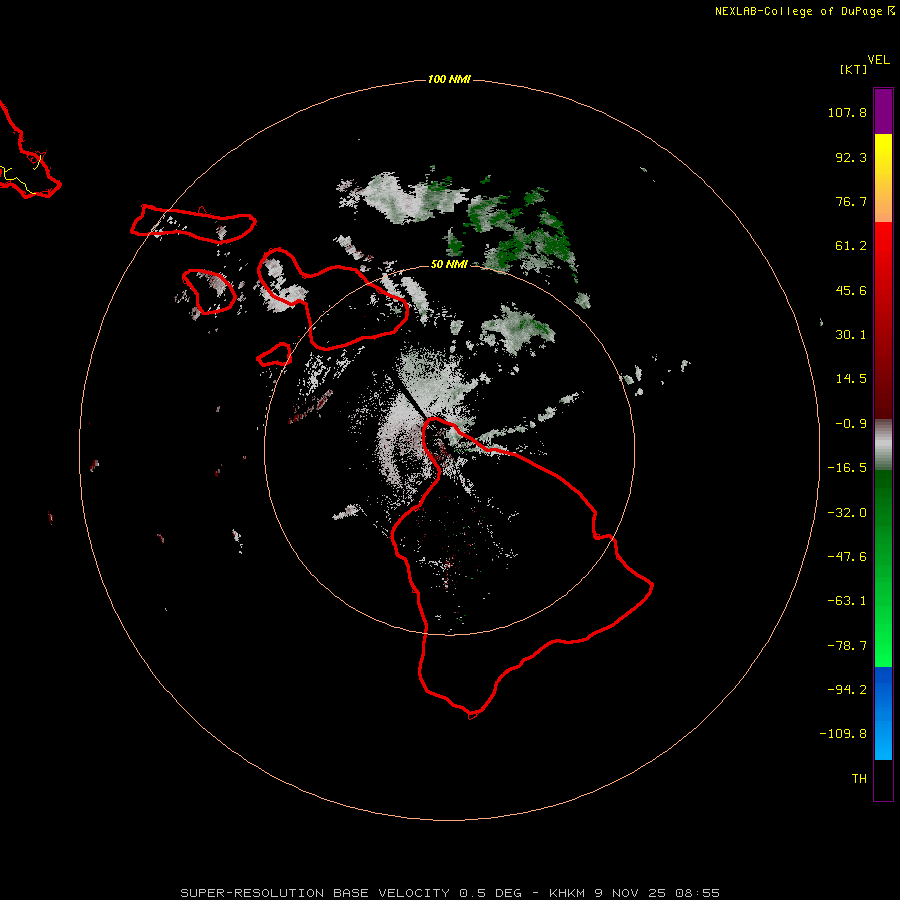Screen dimensions: 900x900
Task: Click the -0.9 velocity scale value
Action: tap(851, 424)
